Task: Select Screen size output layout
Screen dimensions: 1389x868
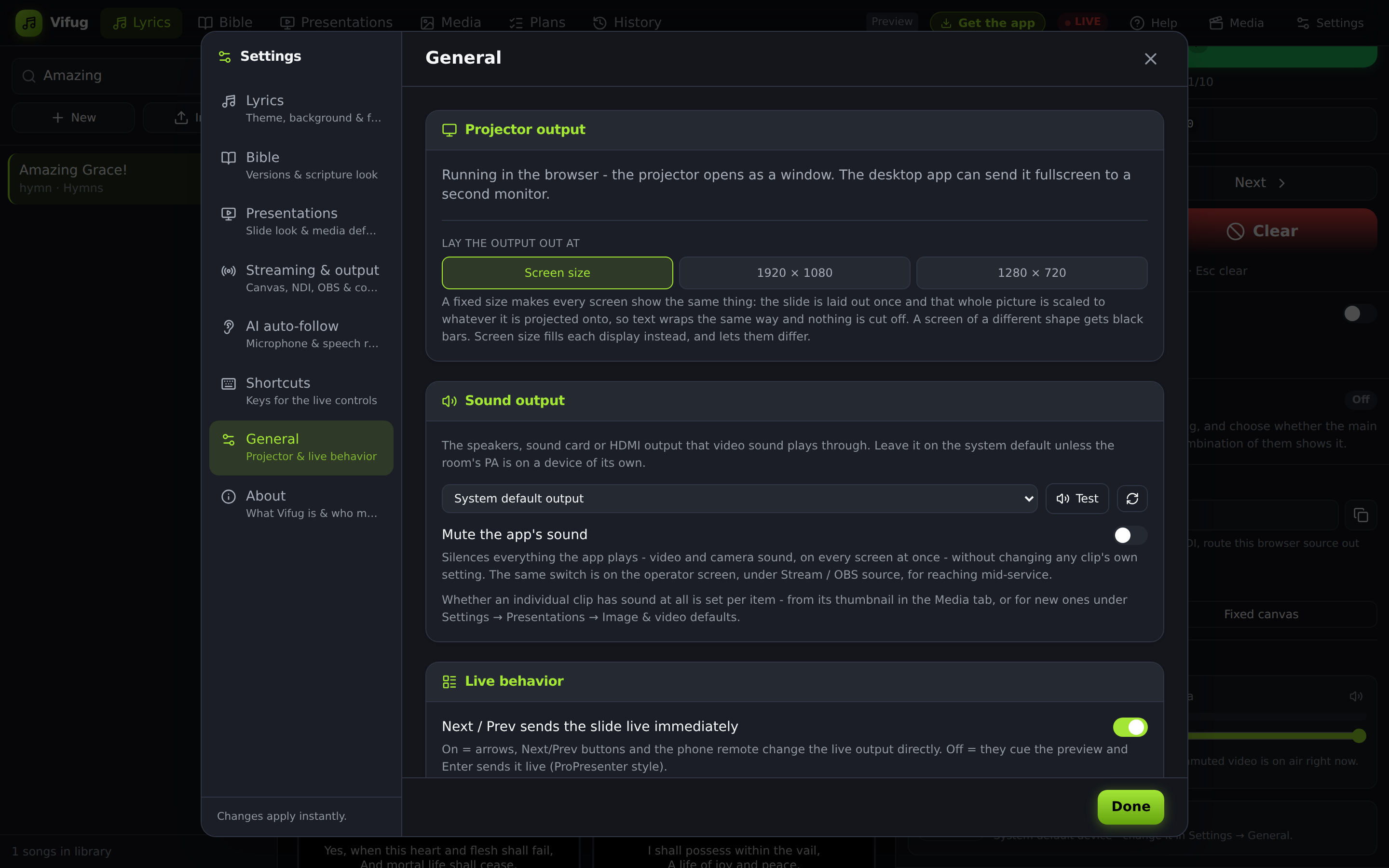Action: (557, 272)
